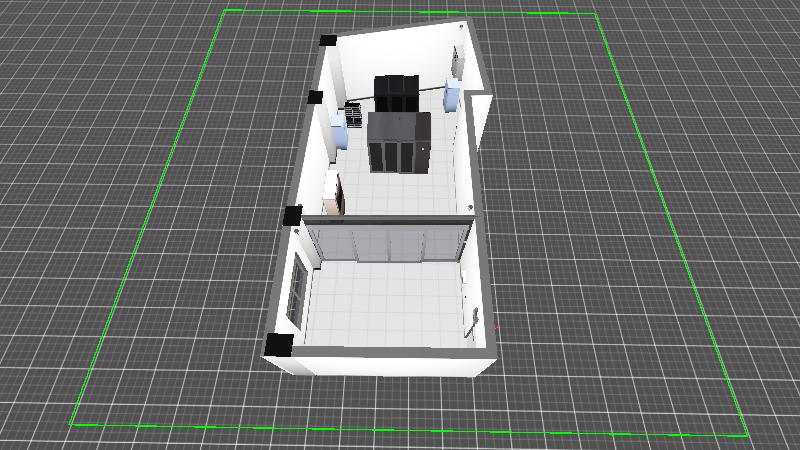Click the green boundary line's top-left corner
This screenshot has height=450, width=800.
pyautogui.click(x=225, y=11)
